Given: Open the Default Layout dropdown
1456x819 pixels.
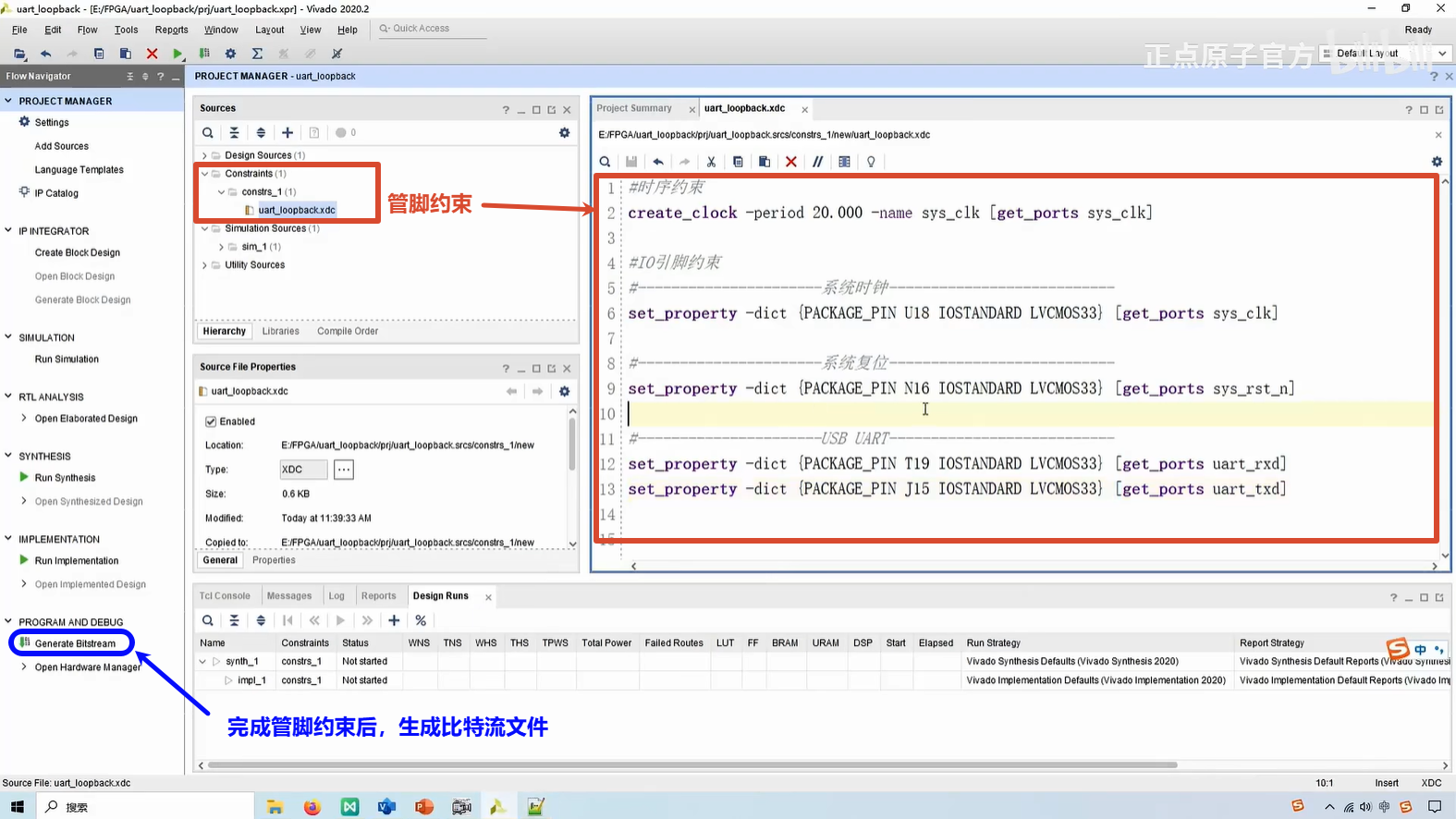Looking at the screenshot, I should click(1385, 54).
